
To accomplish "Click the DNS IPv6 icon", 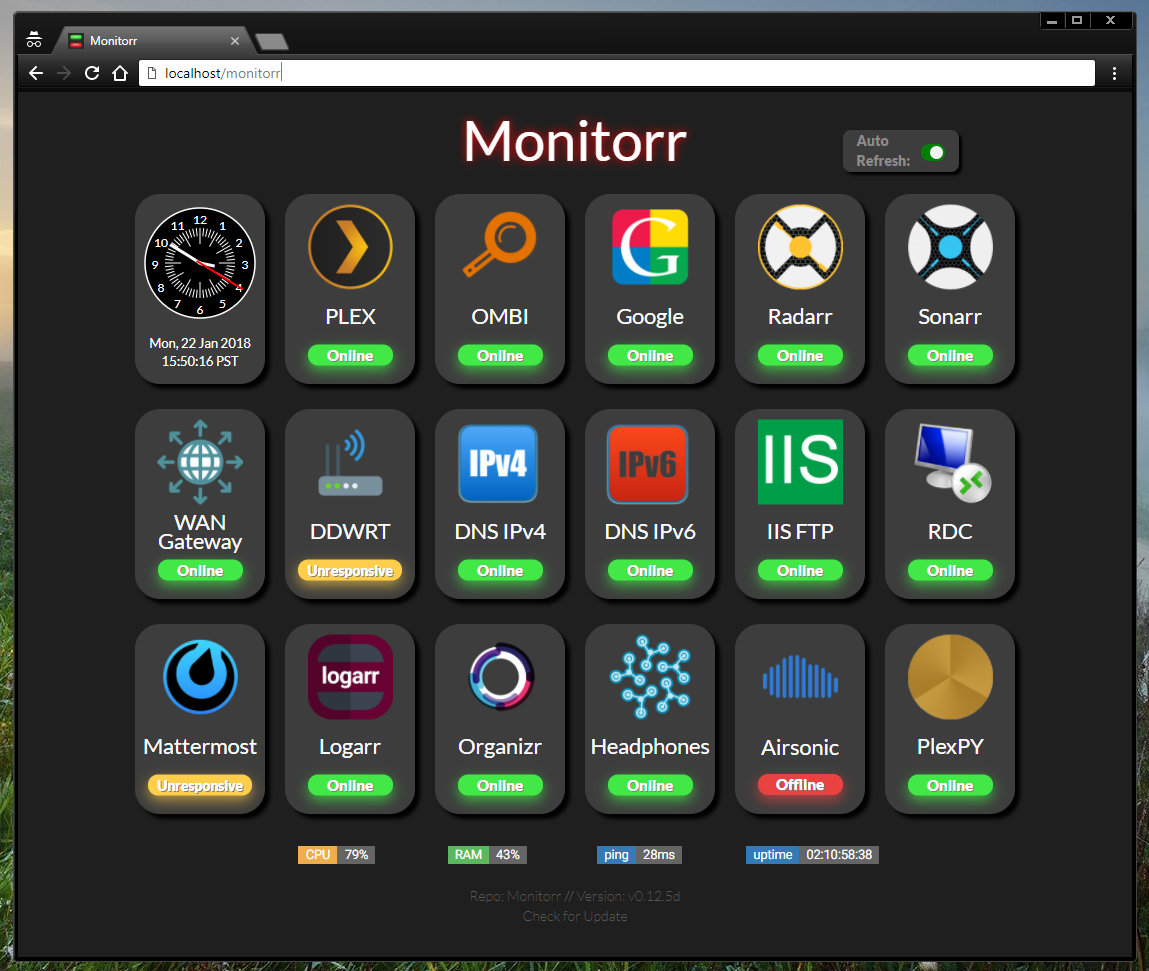I will click(x=648, y=463).
